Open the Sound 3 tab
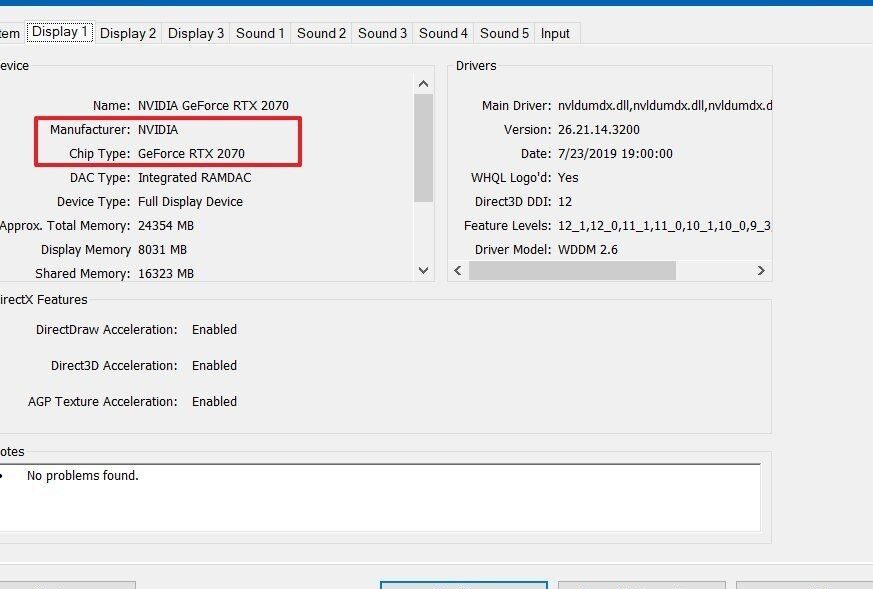The image size is (873, 589). [382, 33]
